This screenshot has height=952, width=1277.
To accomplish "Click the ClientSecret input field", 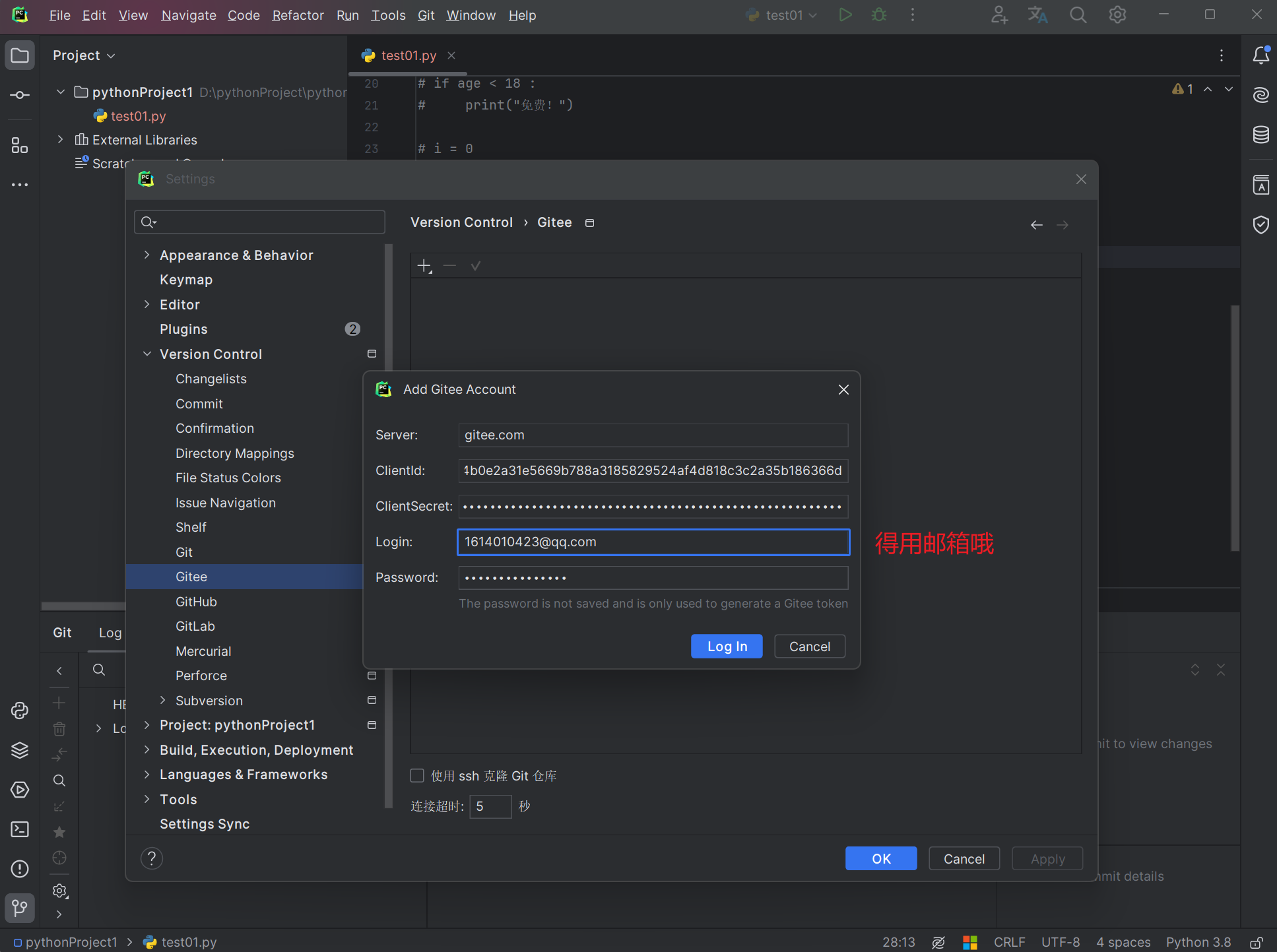I will point(653,506).
